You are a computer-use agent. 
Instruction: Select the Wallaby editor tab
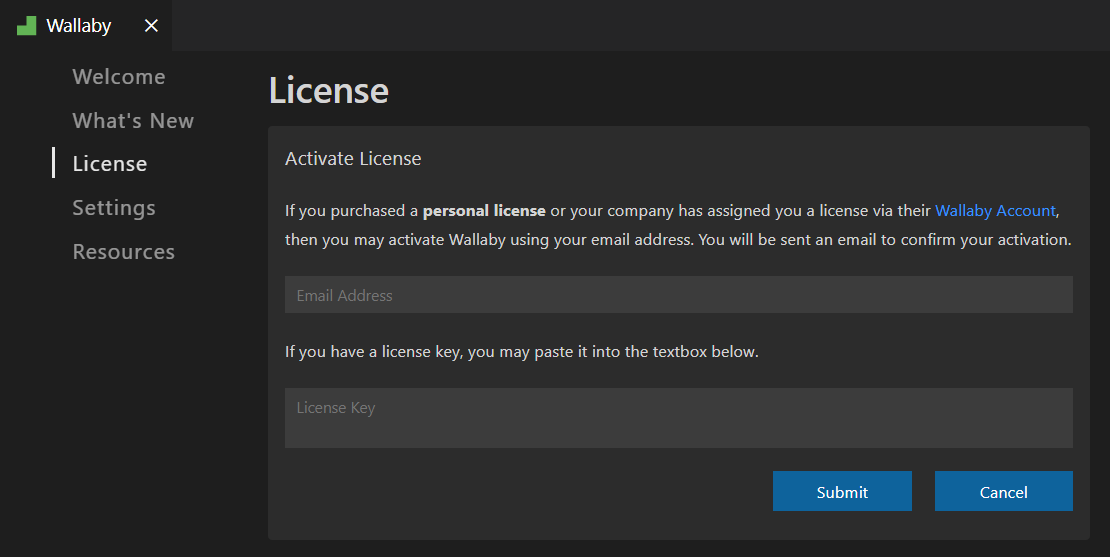tap(86, 25)
